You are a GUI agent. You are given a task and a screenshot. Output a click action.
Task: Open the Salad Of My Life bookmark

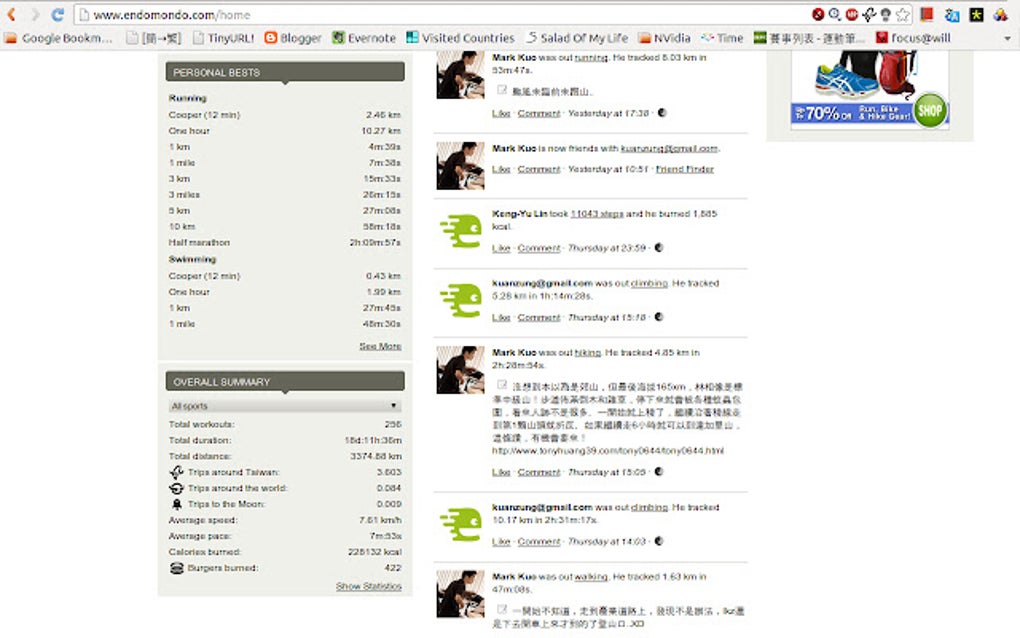click(578, 37)
